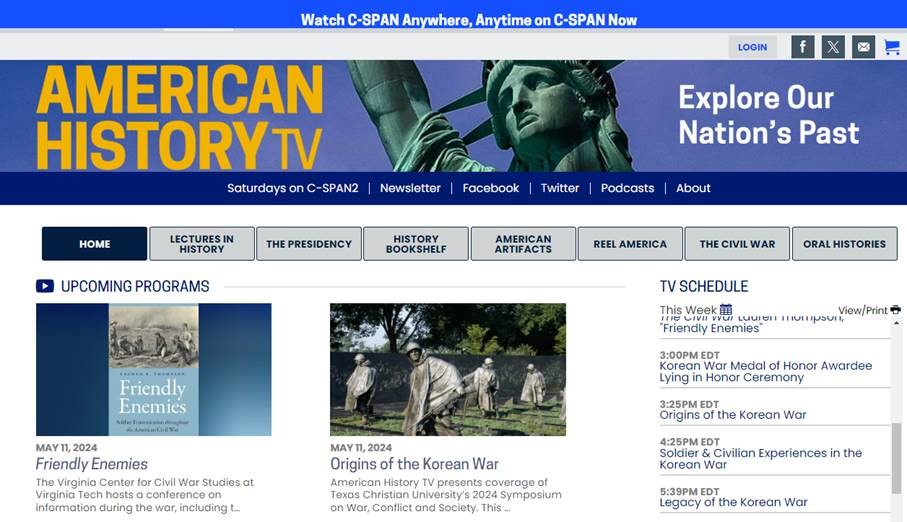The image size is (907, 522).
Task: Open Legacy of the Korean War listing
Action: [733, 502]
